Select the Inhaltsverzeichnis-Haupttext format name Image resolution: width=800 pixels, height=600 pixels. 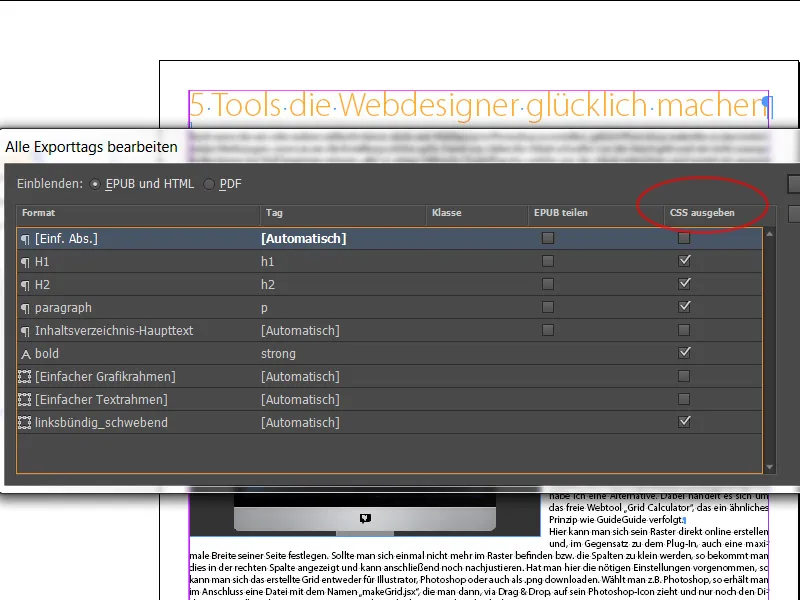point(114,331)
